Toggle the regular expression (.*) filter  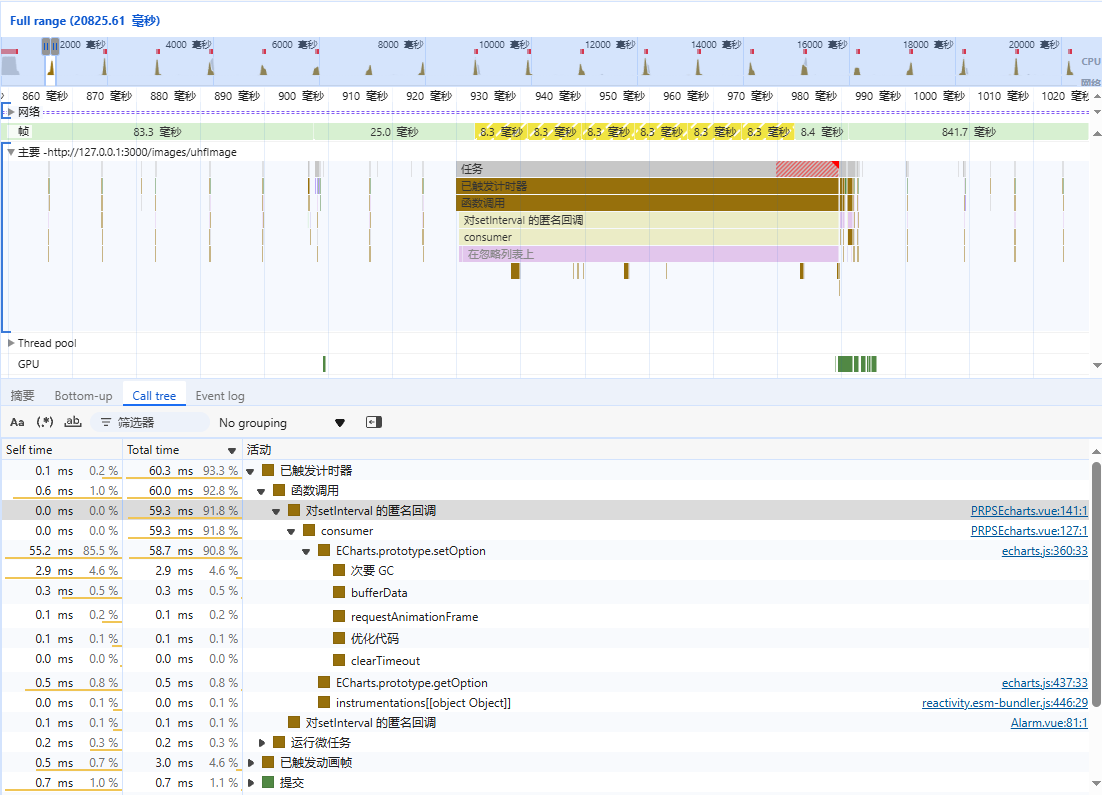45,422
